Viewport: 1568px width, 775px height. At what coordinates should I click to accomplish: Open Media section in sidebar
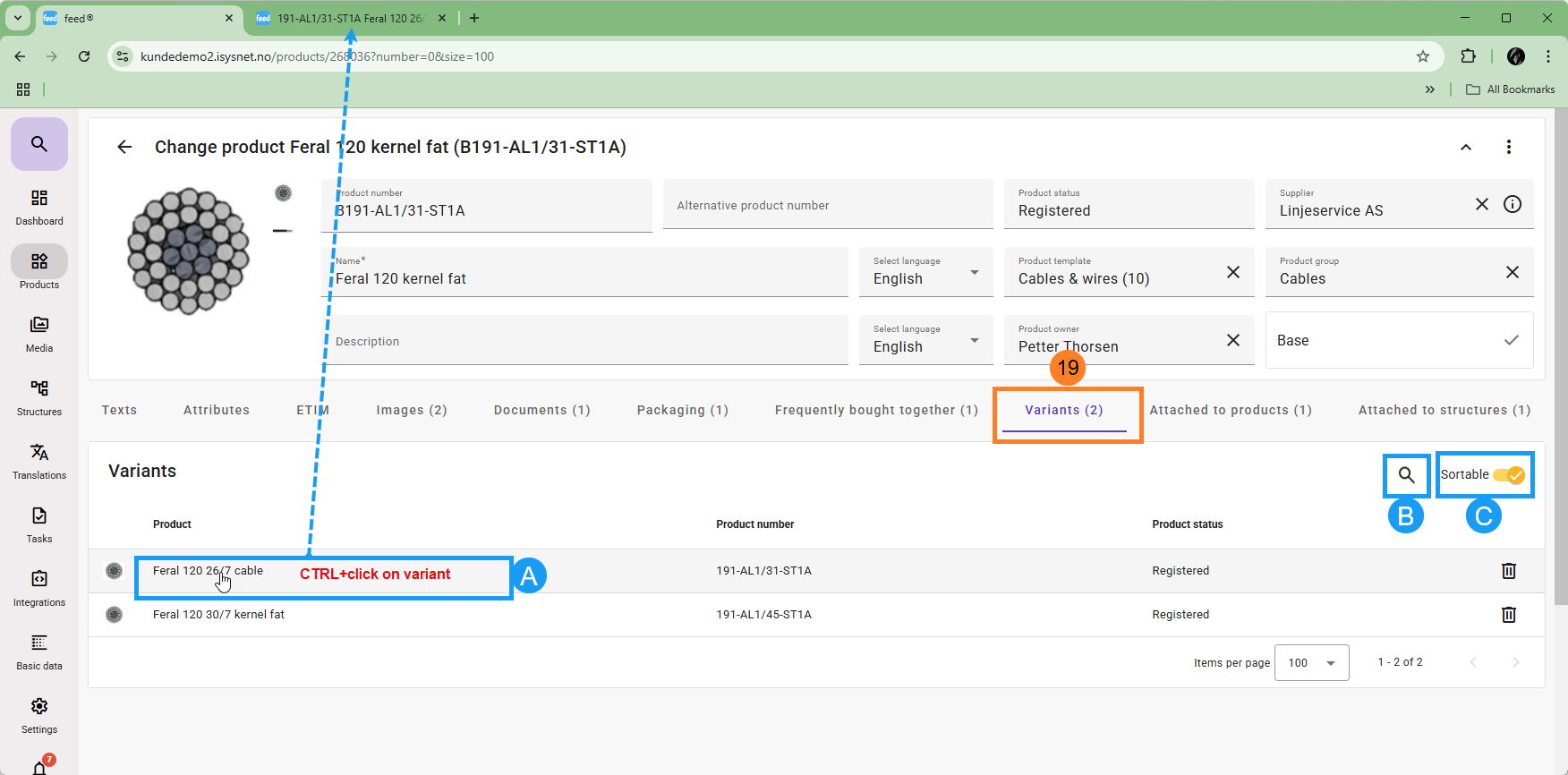pos(39,334)
